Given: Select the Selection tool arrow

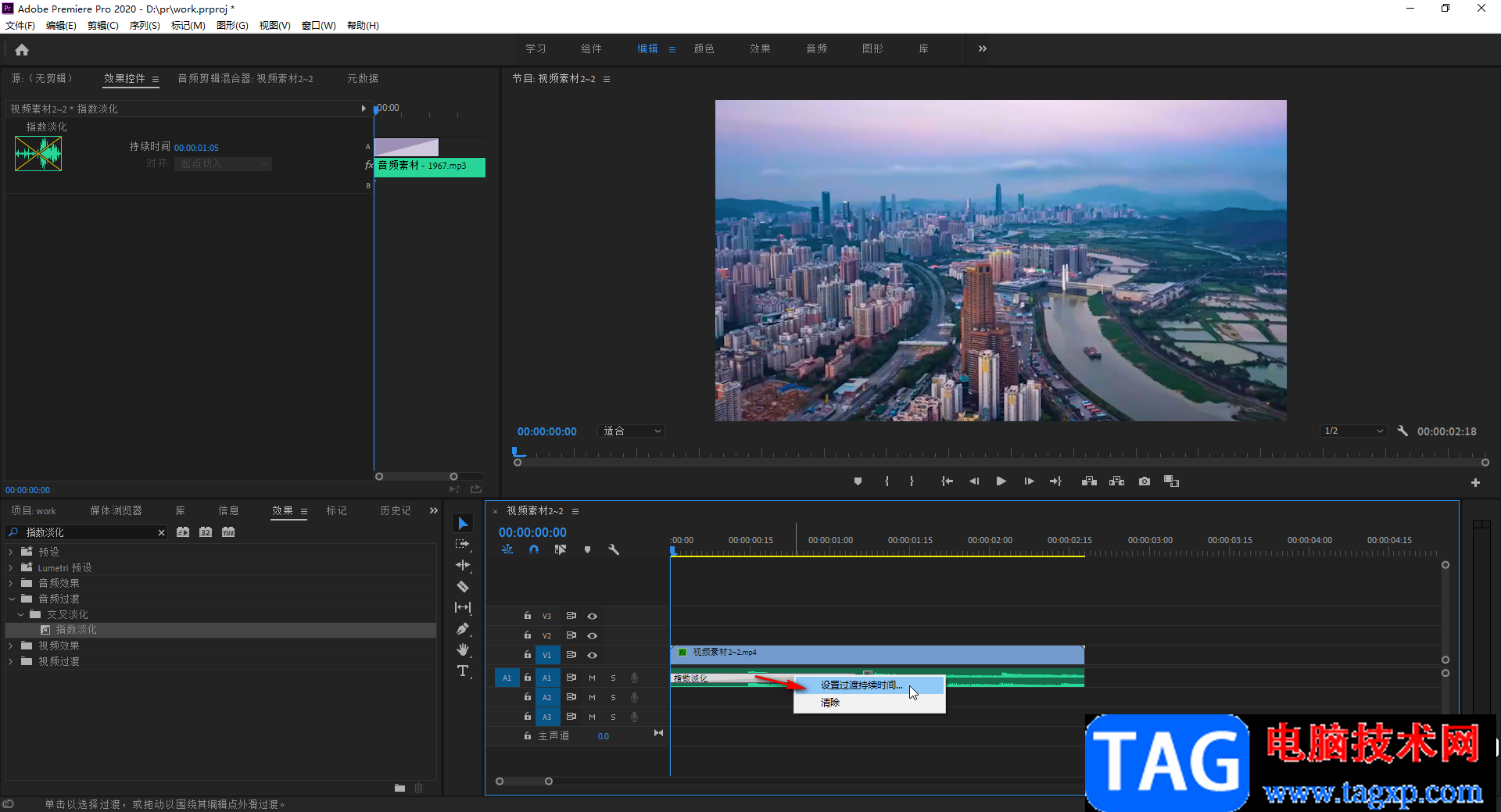Looking at the screenshot, I should (x=463, y=524).
